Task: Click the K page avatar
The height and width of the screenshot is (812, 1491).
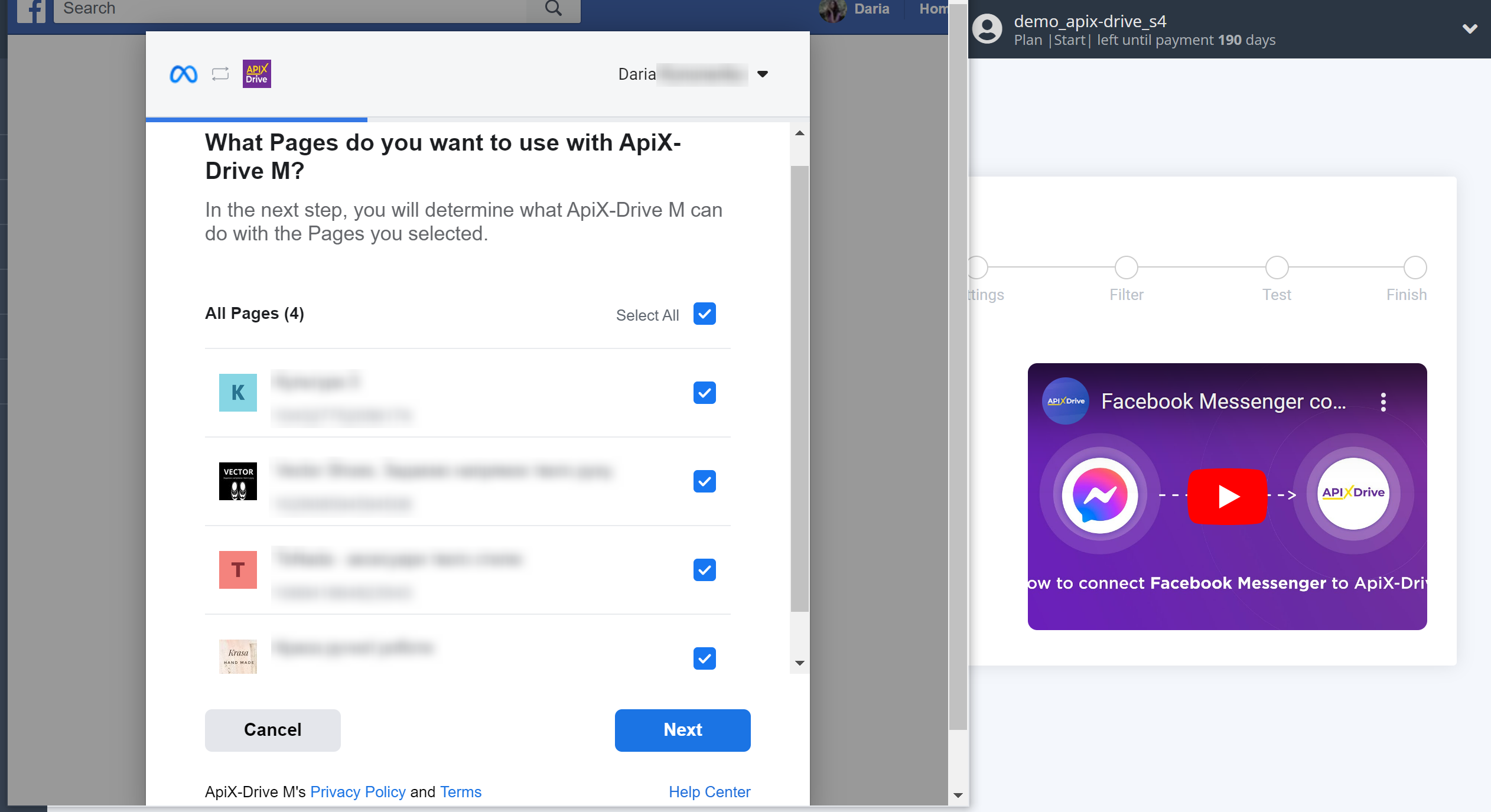Action: [238, 393]
